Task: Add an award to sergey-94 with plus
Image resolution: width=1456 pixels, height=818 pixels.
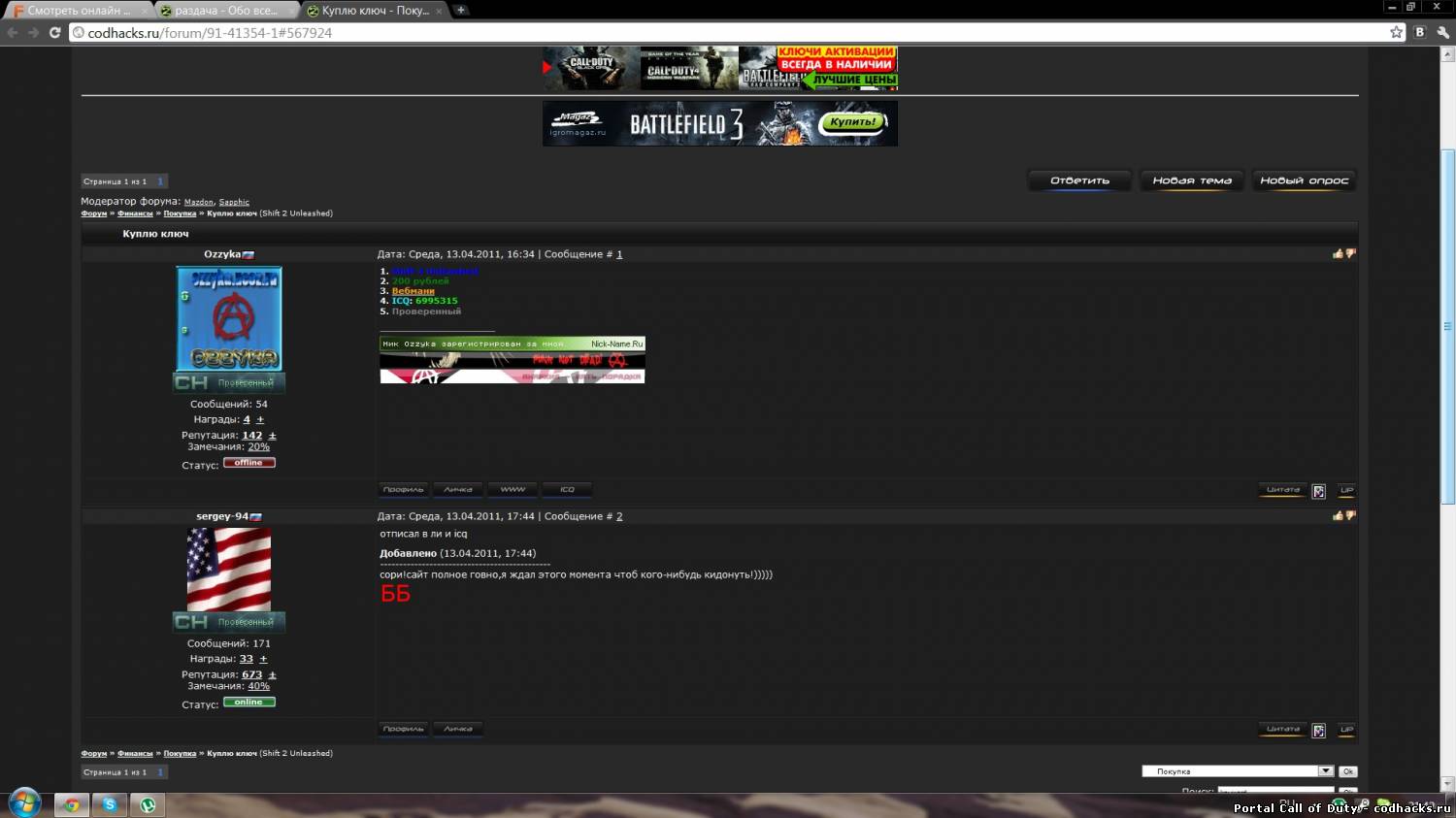Action: click(263, 659)
